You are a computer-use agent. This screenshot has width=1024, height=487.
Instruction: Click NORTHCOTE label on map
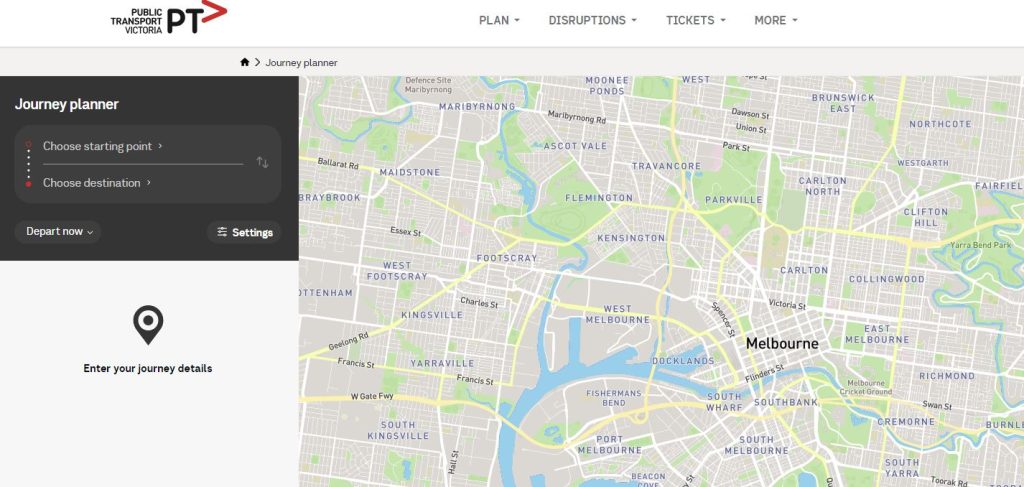tap(940, 124)
